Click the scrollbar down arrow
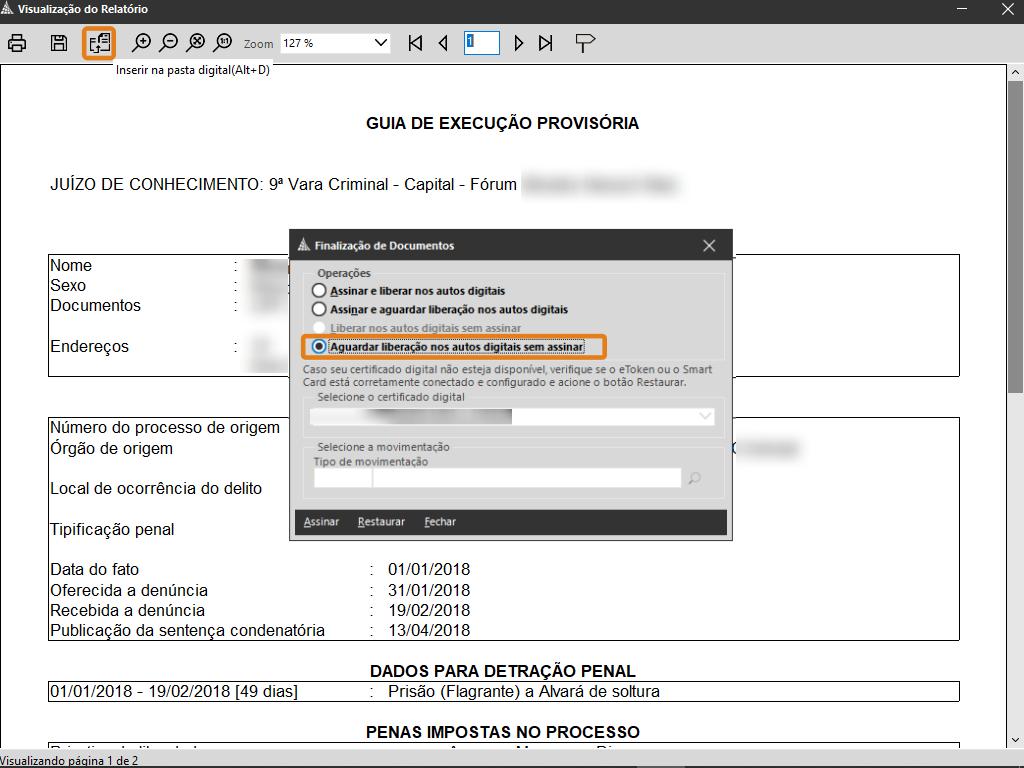 click(x=1016, y=740)
